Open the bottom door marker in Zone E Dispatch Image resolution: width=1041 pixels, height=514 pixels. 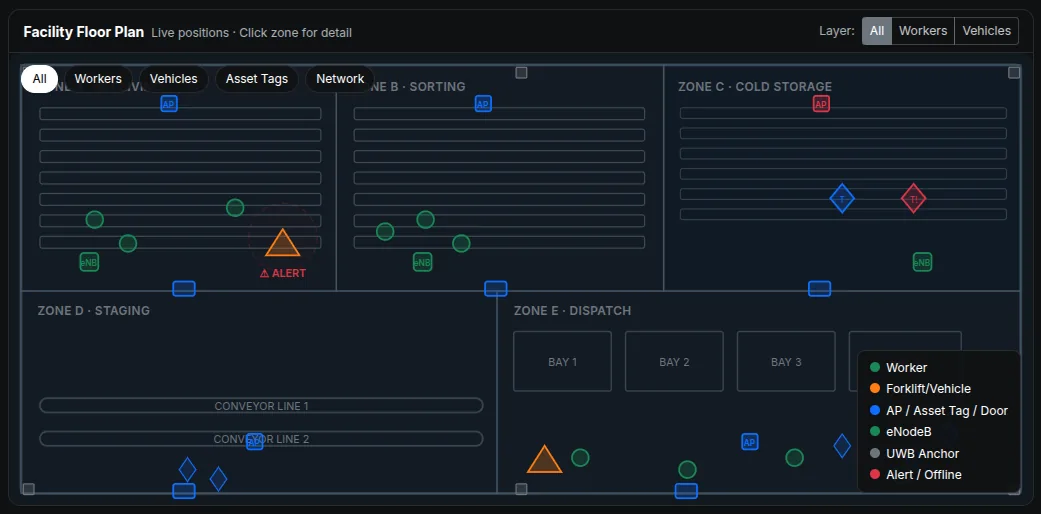point(686,491)
